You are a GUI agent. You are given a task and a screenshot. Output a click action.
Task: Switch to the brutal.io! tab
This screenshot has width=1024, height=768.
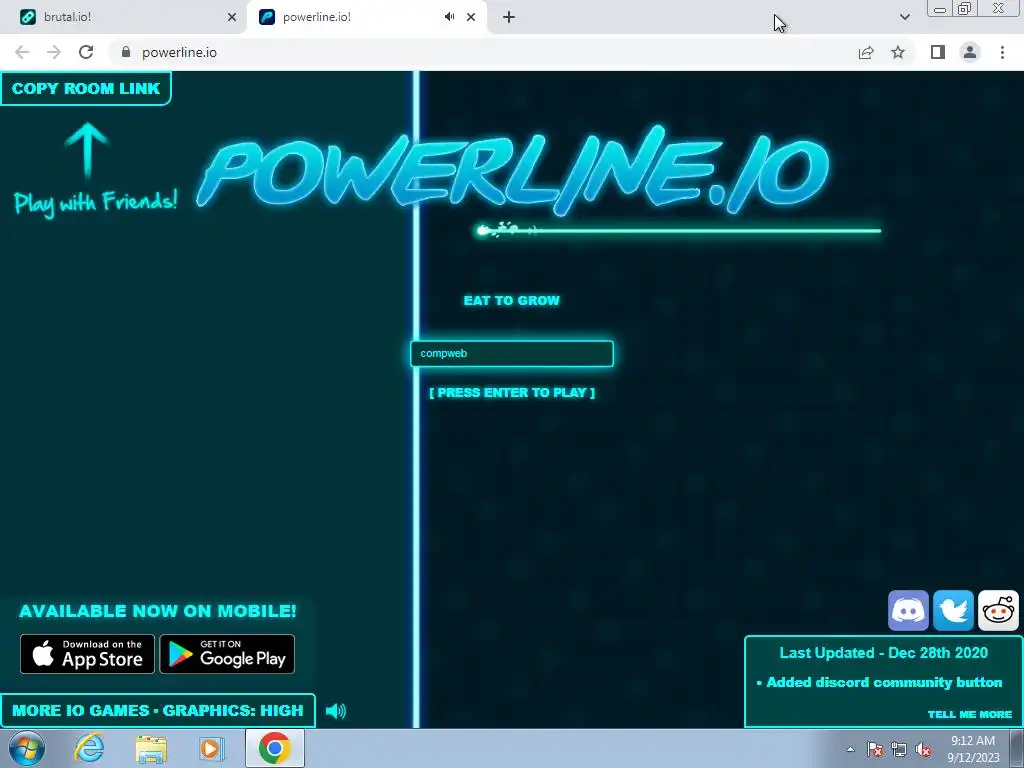point(124,17)
